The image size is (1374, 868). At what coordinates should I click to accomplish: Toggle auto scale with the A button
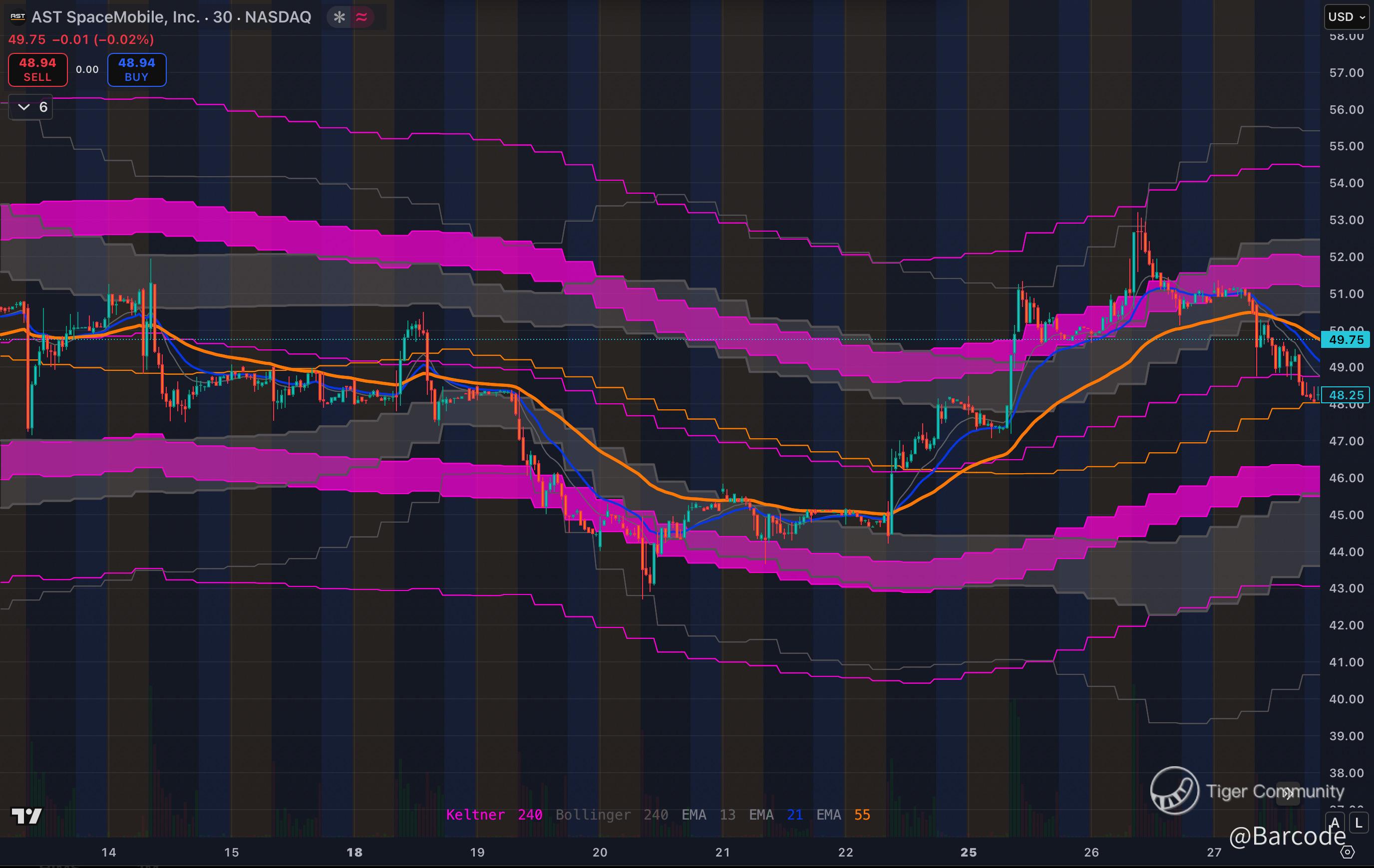[x=1335, y=823]
